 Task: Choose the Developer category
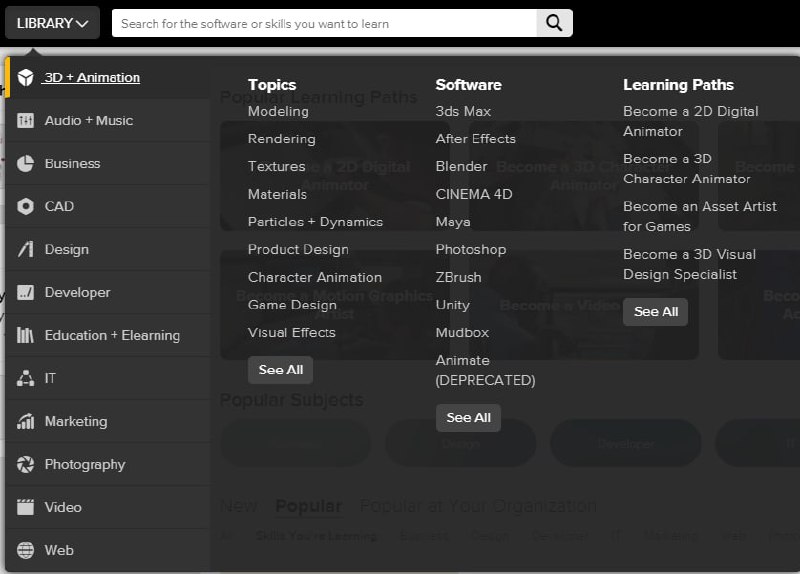(78, 292)
